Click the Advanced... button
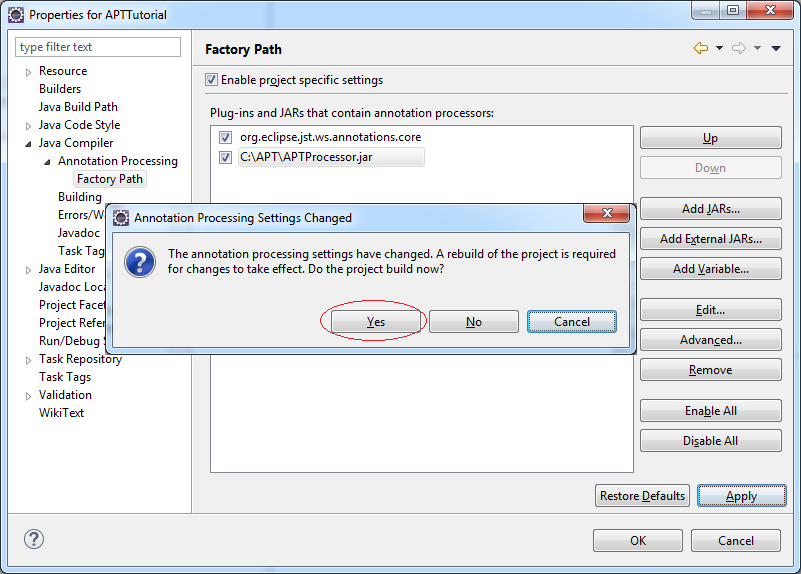The image size is (801, 574). 711,340
